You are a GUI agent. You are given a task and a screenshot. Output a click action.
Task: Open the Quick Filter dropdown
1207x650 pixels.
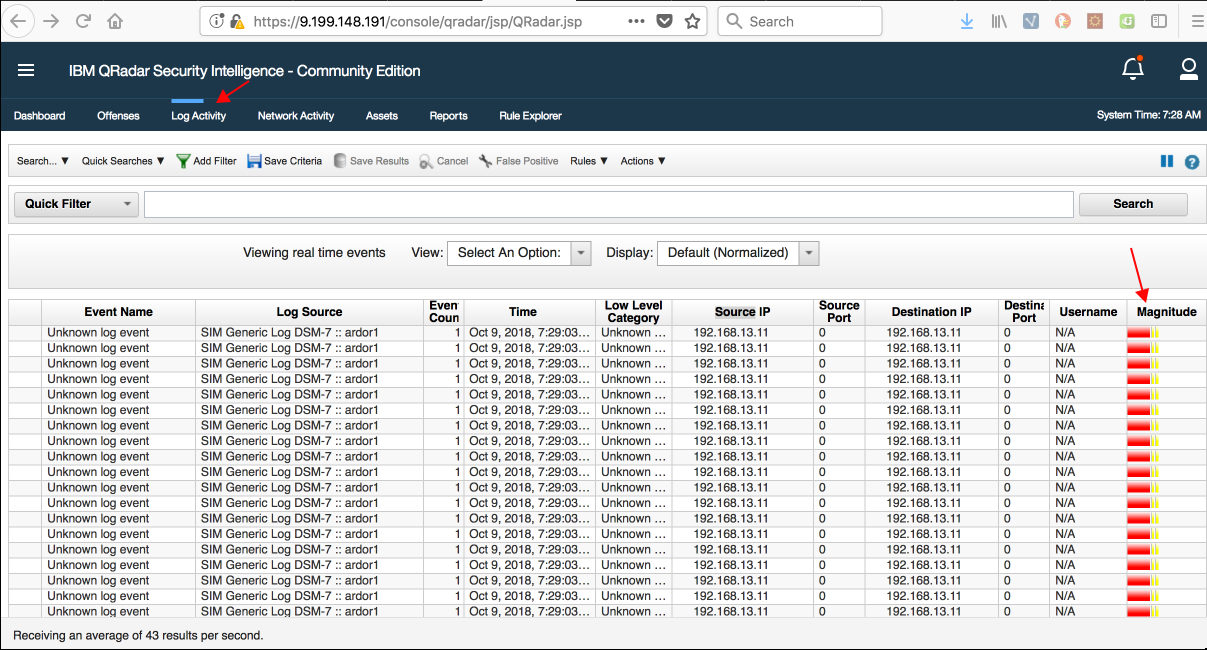127,204
